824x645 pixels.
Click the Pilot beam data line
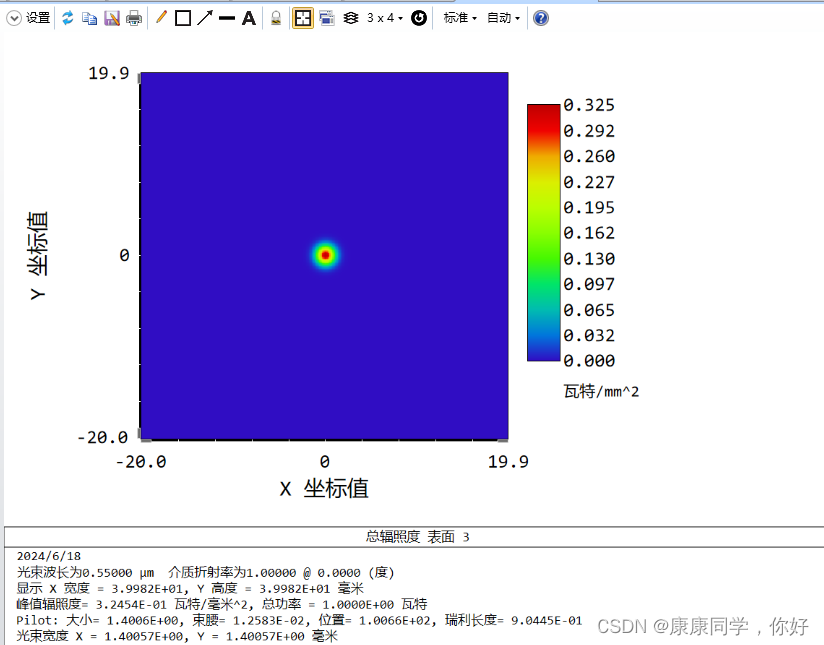299,620
